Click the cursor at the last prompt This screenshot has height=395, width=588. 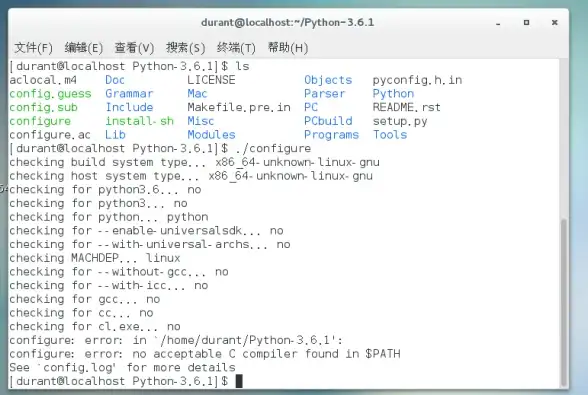(x=239, y=381)
